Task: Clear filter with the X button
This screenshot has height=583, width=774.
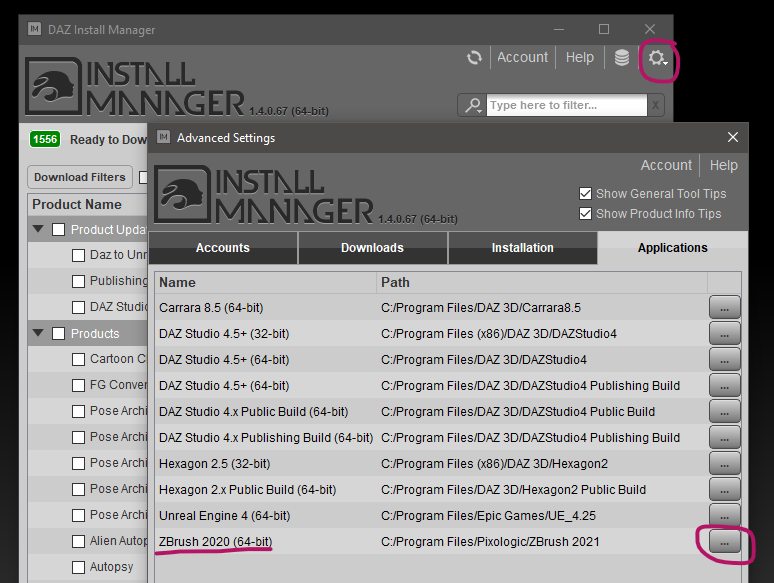Action: 656,105
